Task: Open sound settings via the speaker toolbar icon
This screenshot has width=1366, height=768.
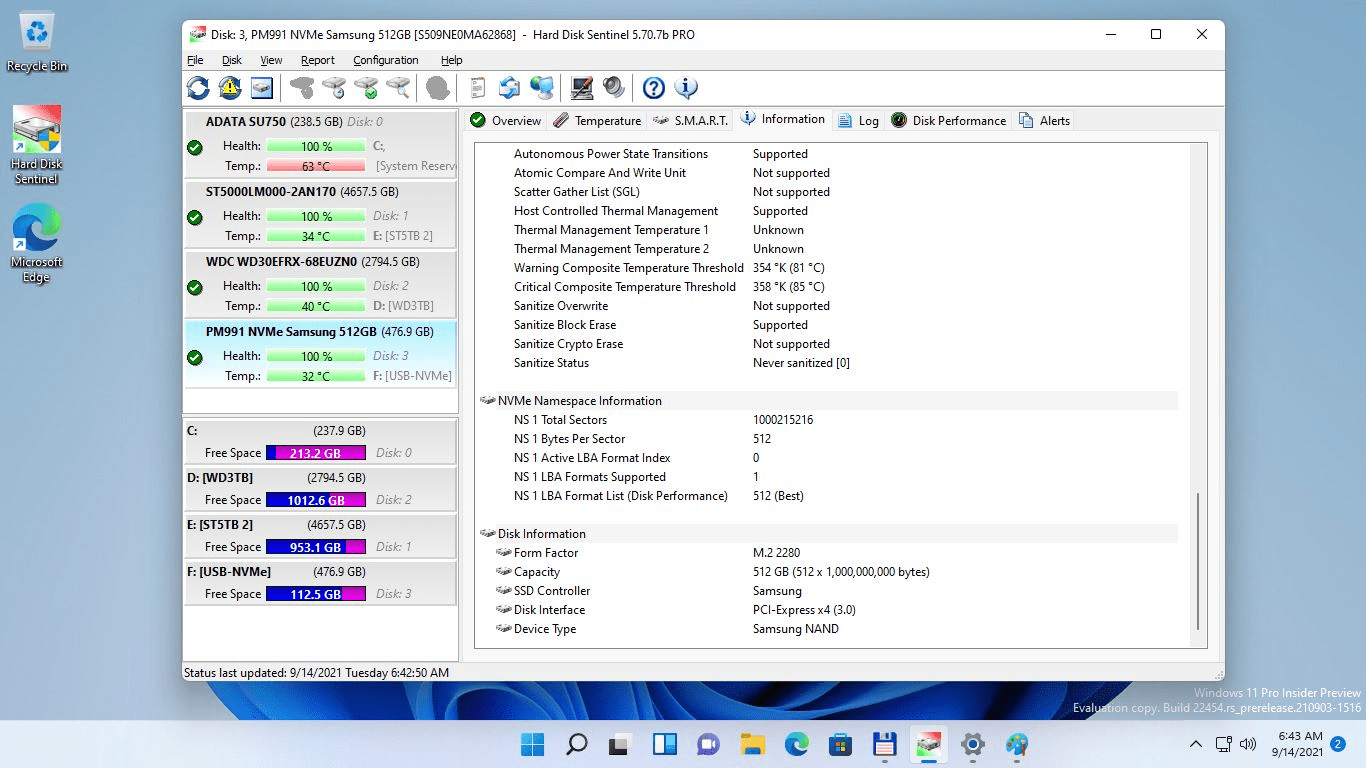Action: [x=613, y=88]
